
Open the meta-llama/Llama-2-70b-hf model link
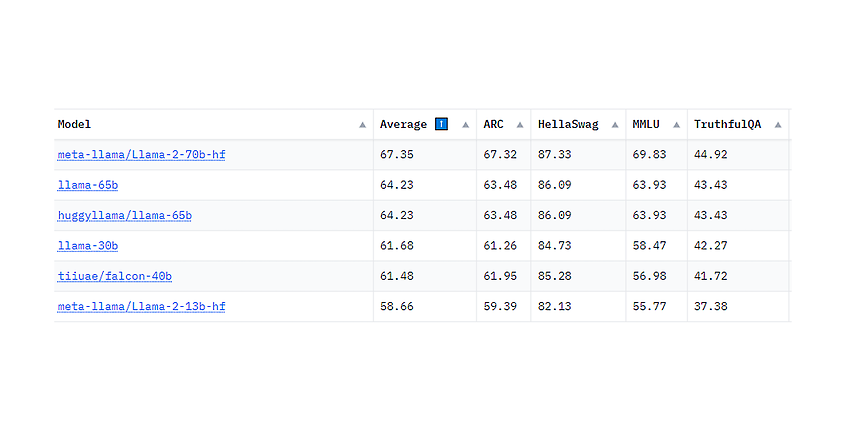click(x=141, y=155)
